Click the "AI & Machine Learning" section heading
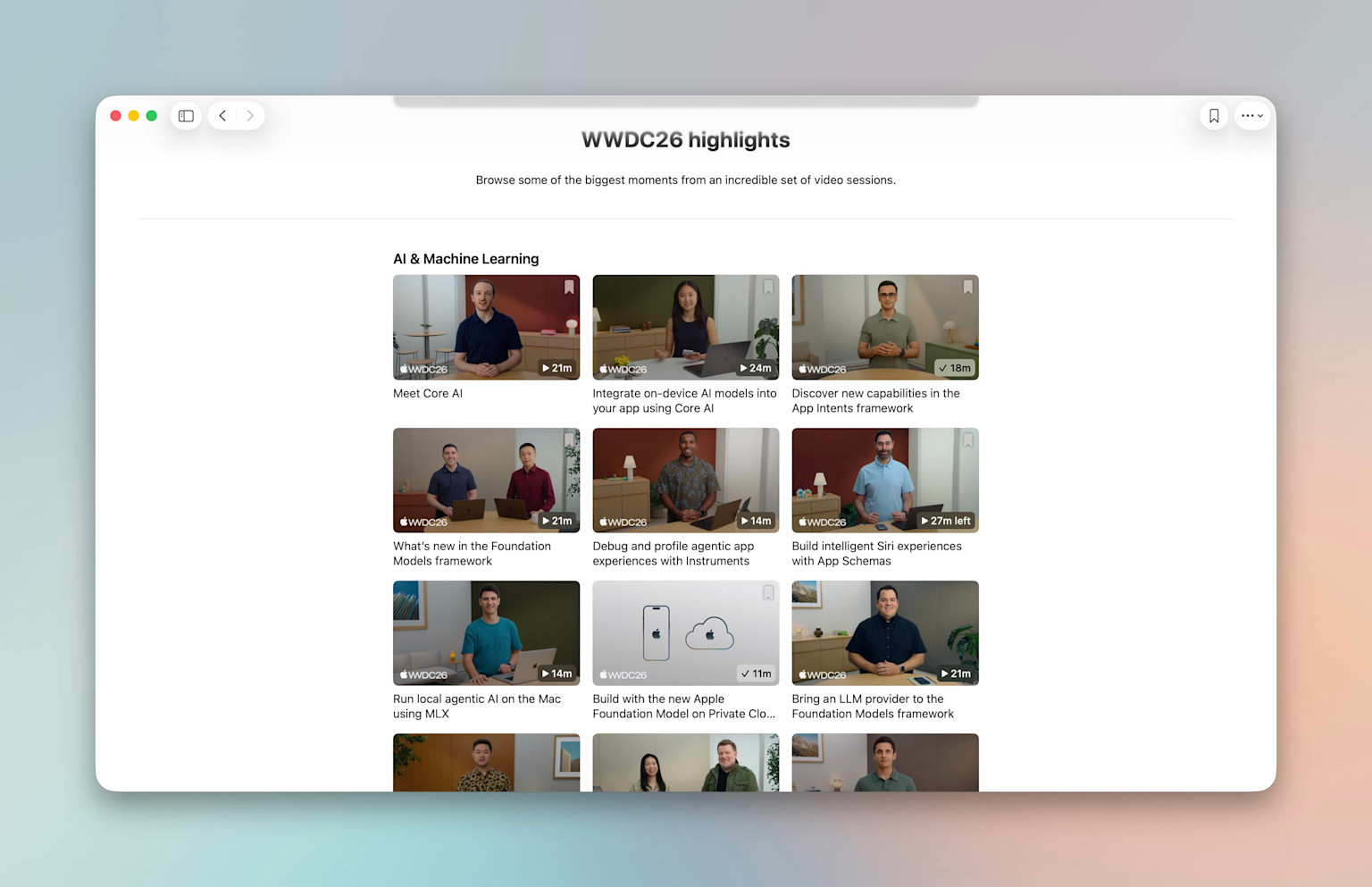 pos(466,259)
